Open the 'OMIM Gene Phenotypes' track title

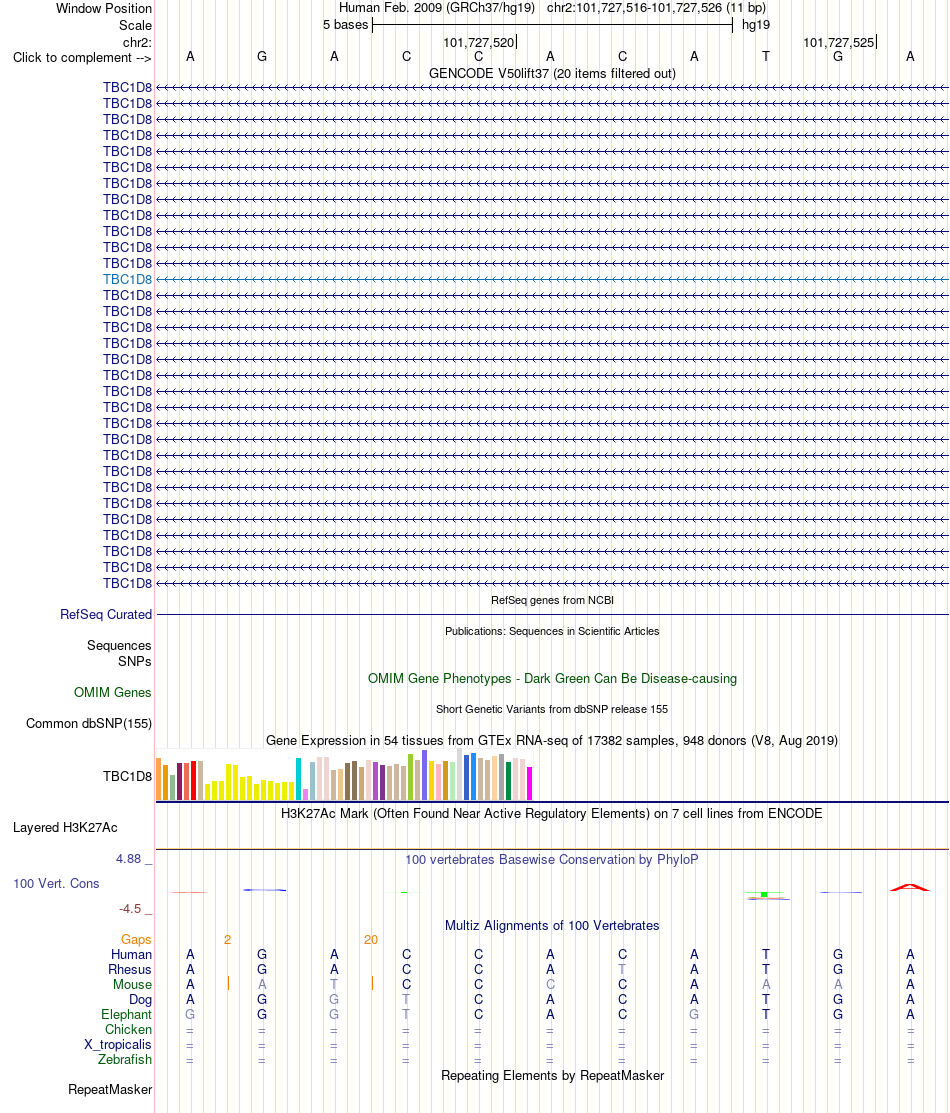pos(552,679)
